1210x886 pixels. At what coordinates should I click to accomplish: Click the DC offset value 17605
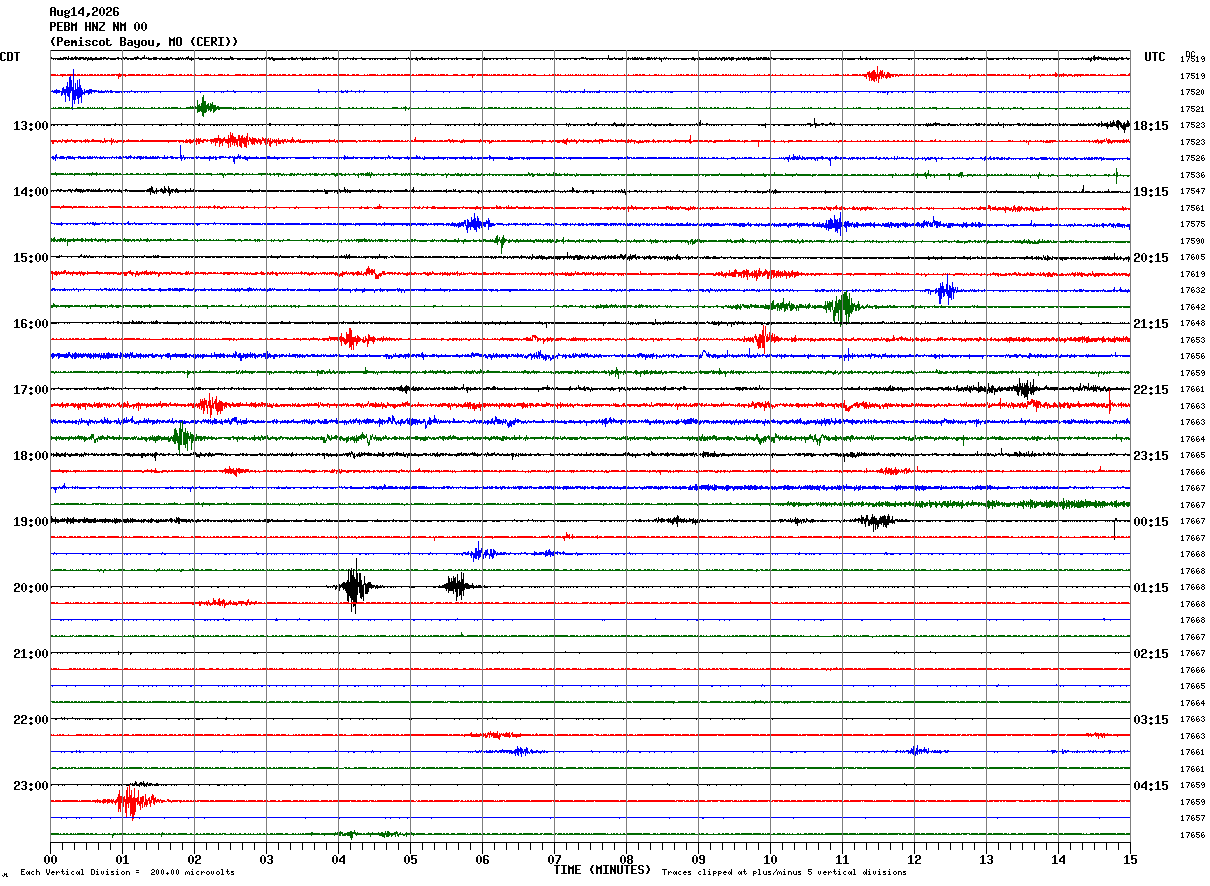(x=1192, y=258)
